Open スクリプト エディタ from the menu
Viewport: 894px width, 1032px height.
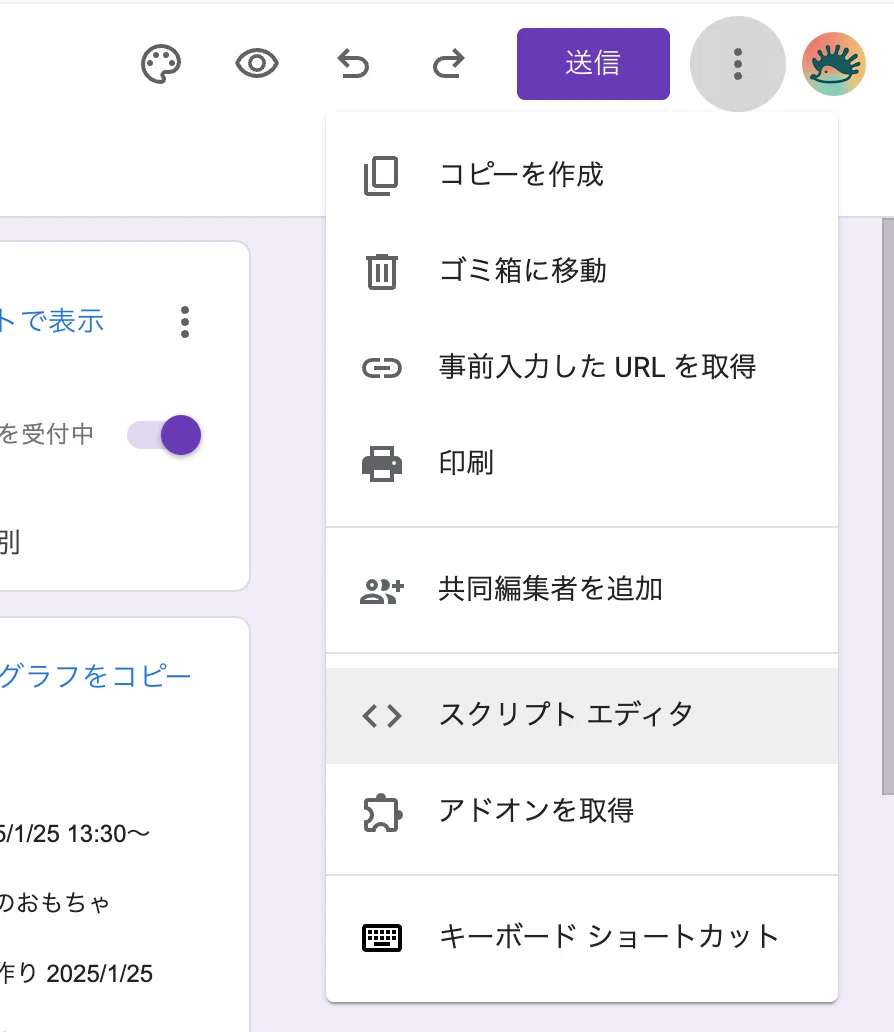pyautogui.click(x=582, y=716)
